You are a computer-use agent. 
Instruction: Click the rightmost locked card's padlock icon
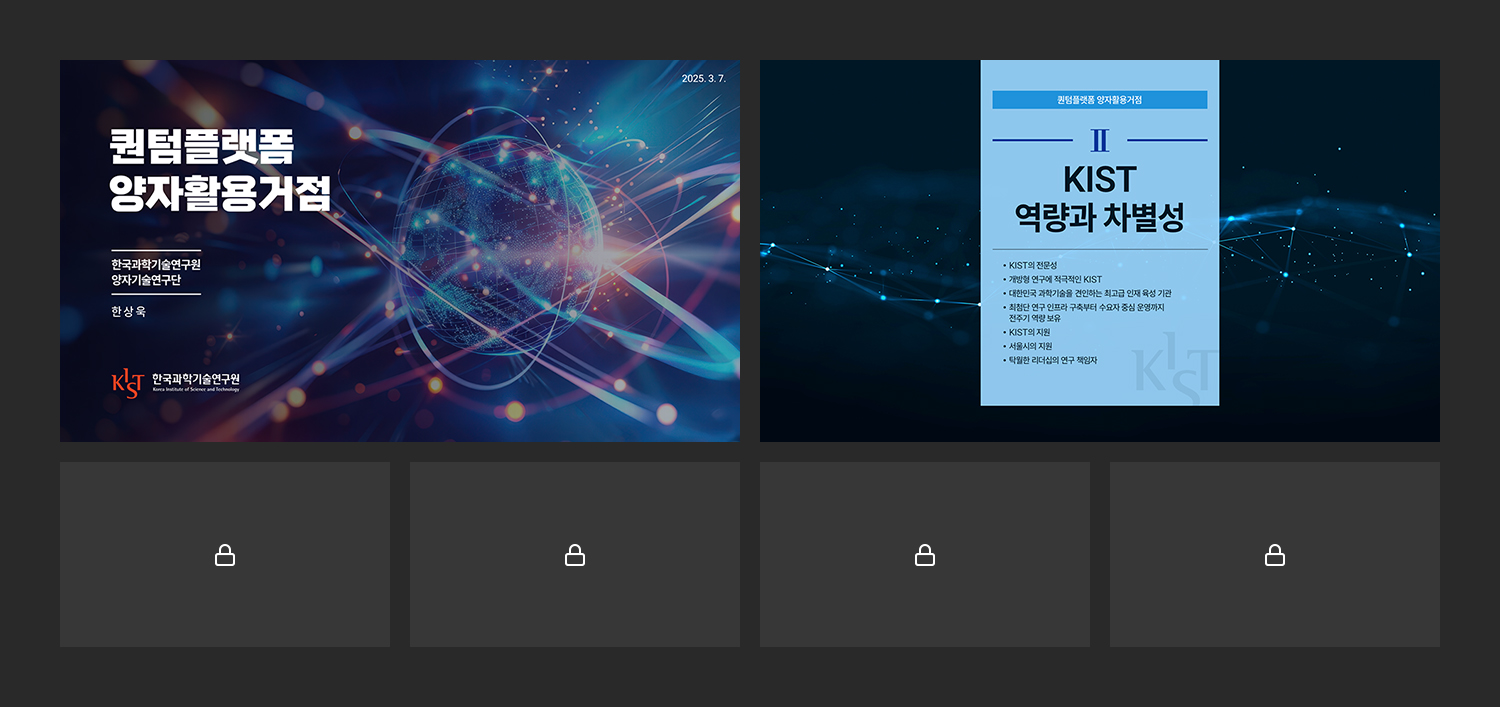click(1275, 555)
